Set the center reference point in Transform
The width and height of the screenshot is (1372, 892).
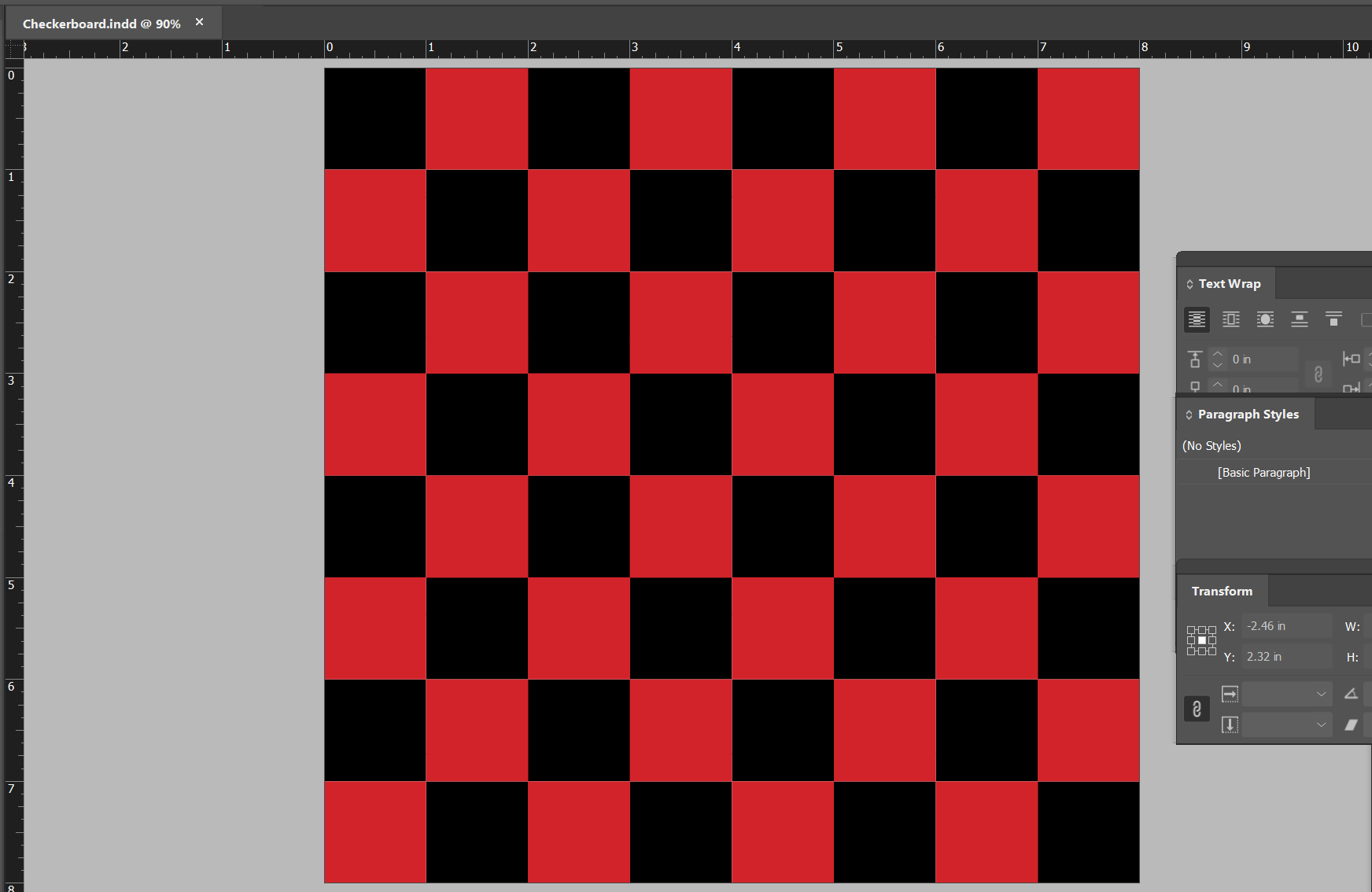point(1201,640)
